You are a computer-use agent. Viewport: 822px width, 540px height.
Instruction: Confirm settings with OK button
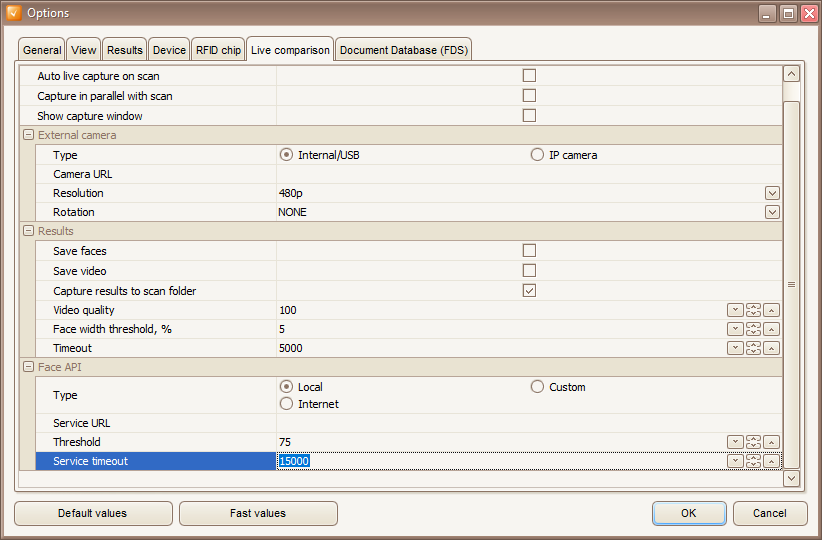[689, 513]
